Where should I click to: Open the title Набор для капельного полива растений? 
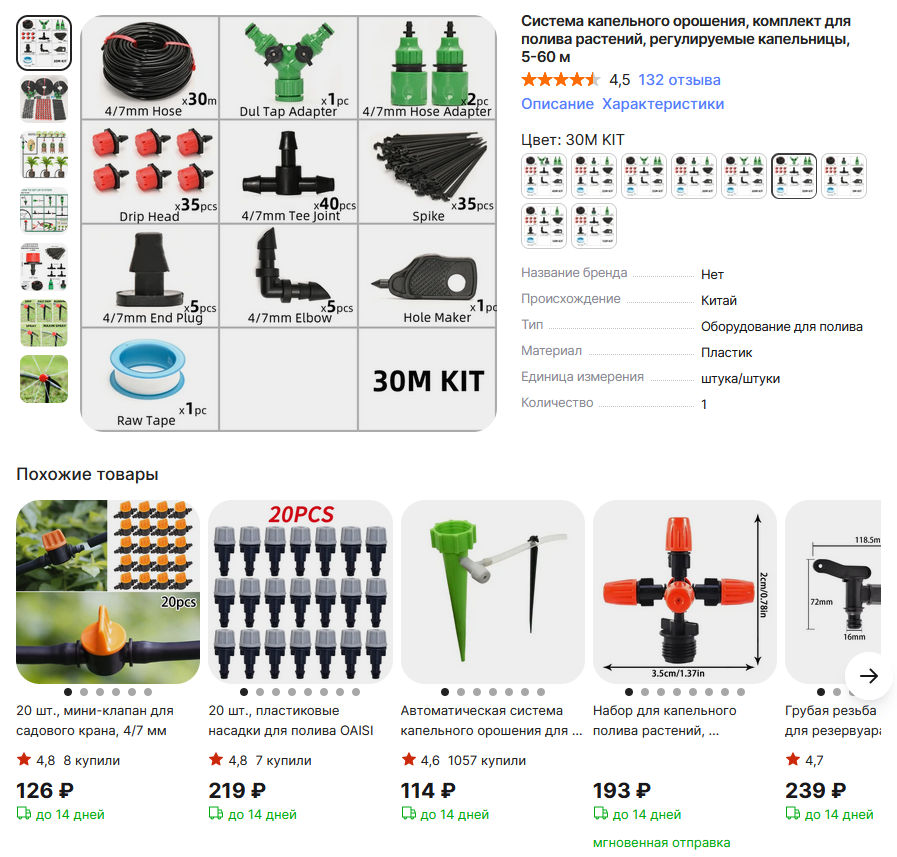(665, 720)
